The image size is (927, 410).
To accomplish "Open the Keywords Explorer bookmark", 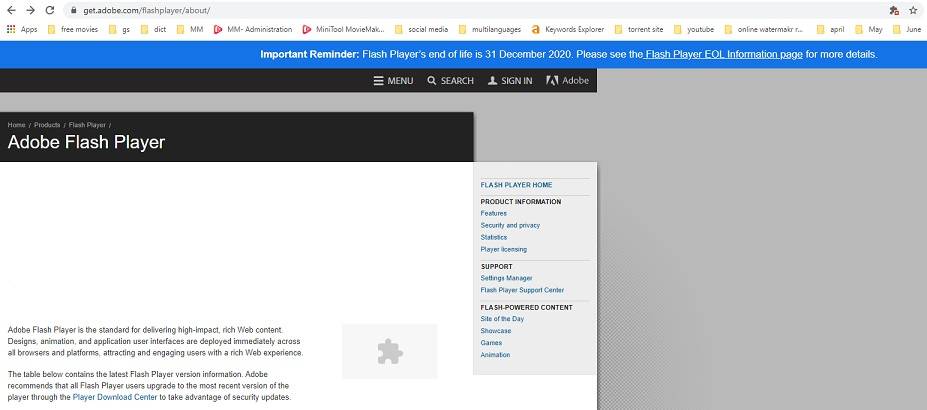I will click(567, 30).
